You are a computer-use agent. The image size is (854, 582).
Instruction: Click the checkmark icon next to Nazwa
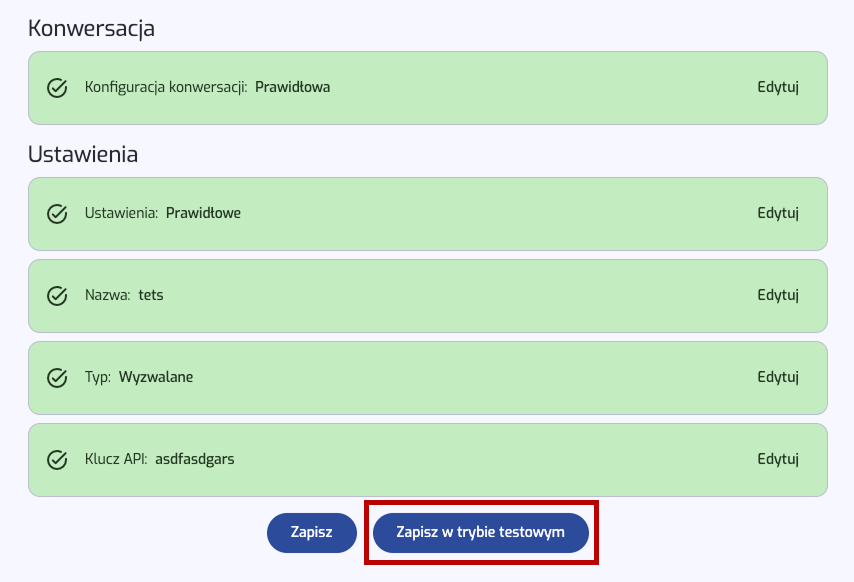point(57,296)
